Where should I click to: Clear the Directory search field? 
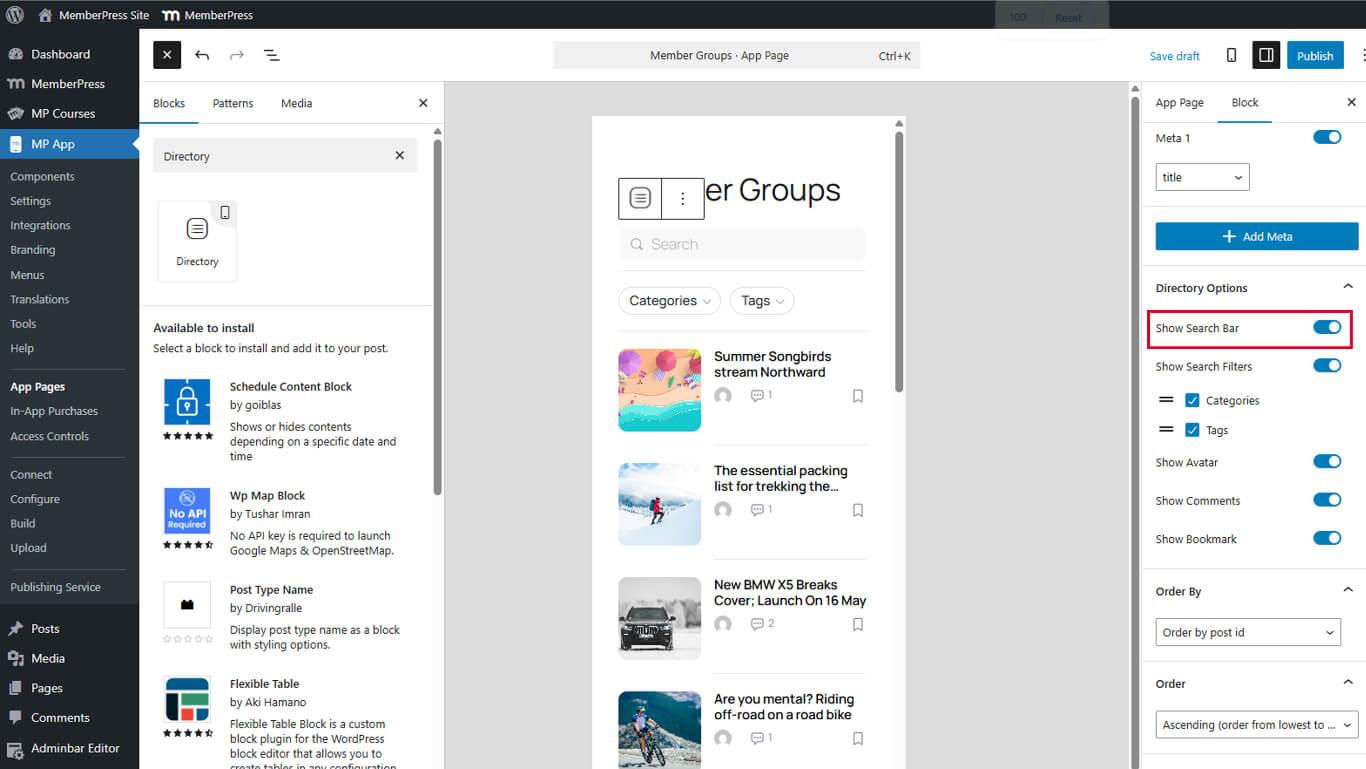coord(398,155)
